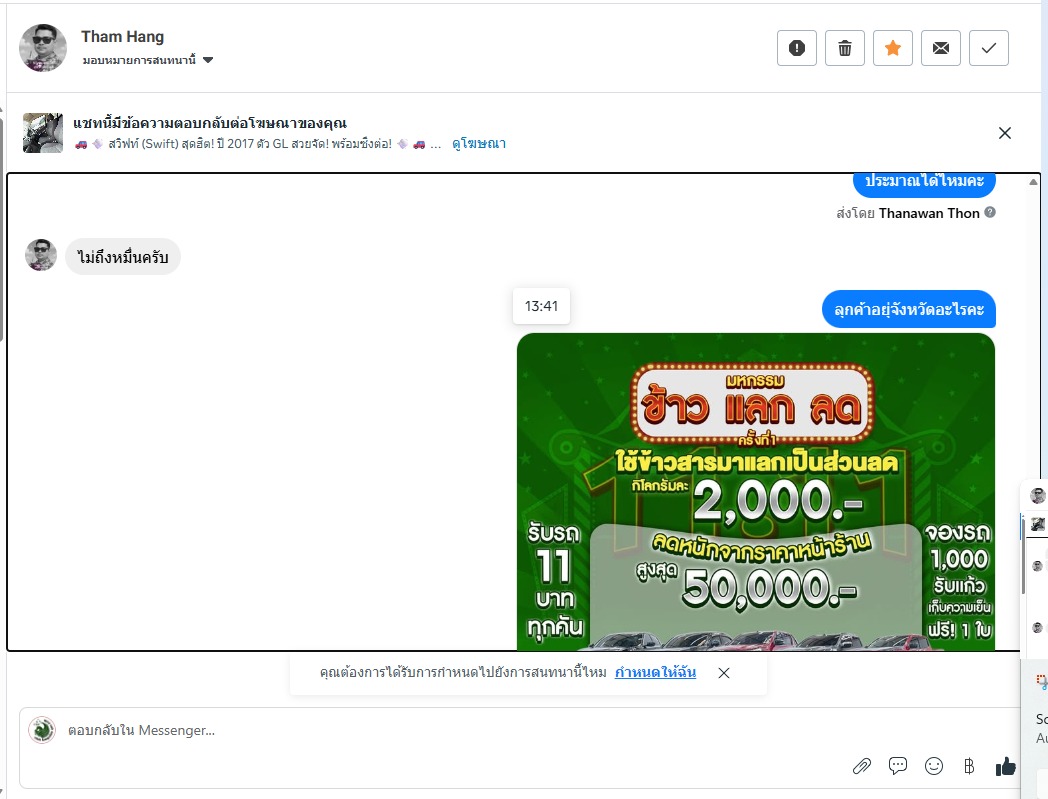The width and height of the screenshot is (1048, 799).
Task: Send a thumbs-up like
Action: (x=1005, y=766)
